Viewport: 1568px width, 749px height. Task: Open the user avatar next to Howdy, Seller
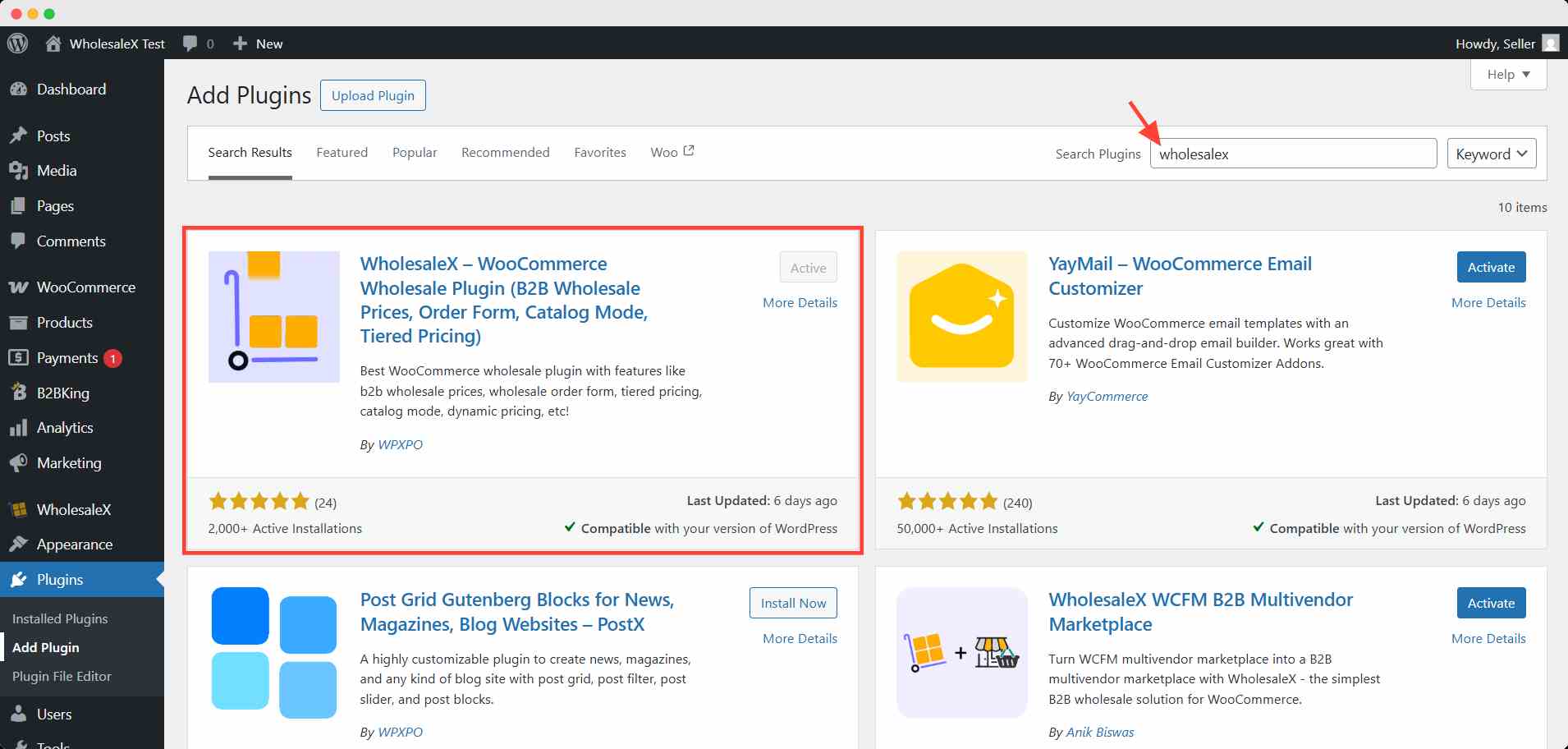[1551, 44]
